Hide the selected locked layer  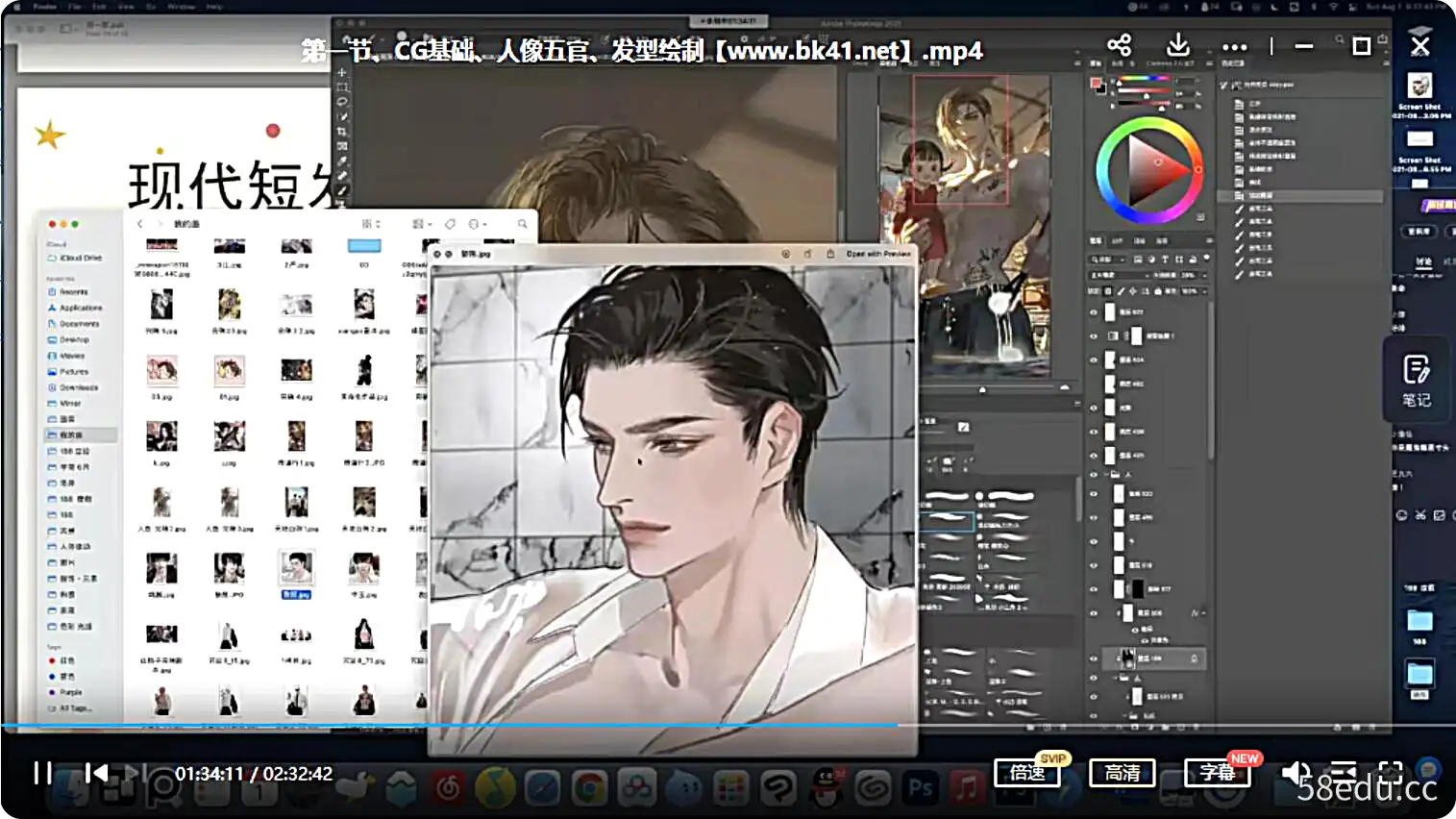click(x=1094, y=658)
